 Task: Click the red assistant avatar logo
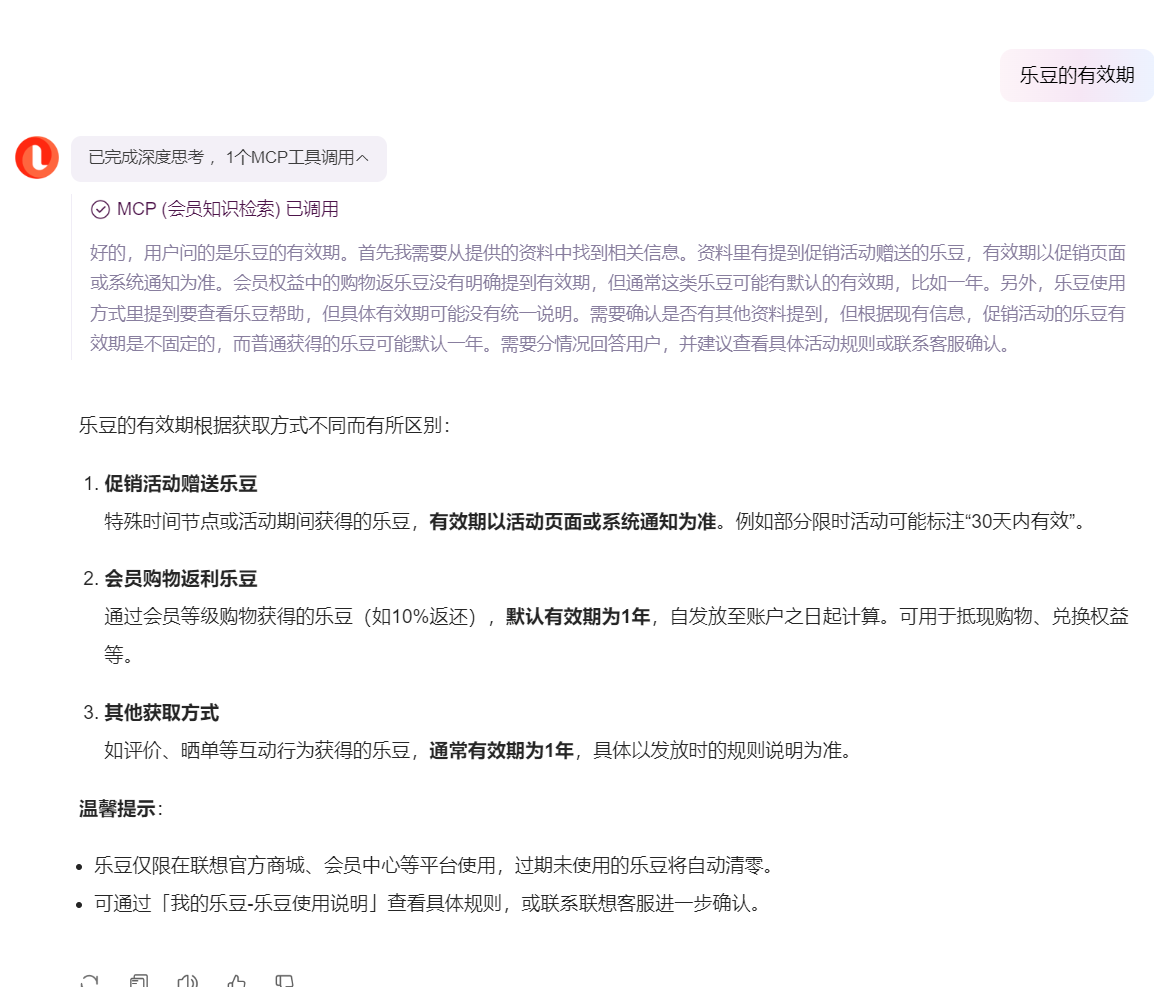pos(37,158)
